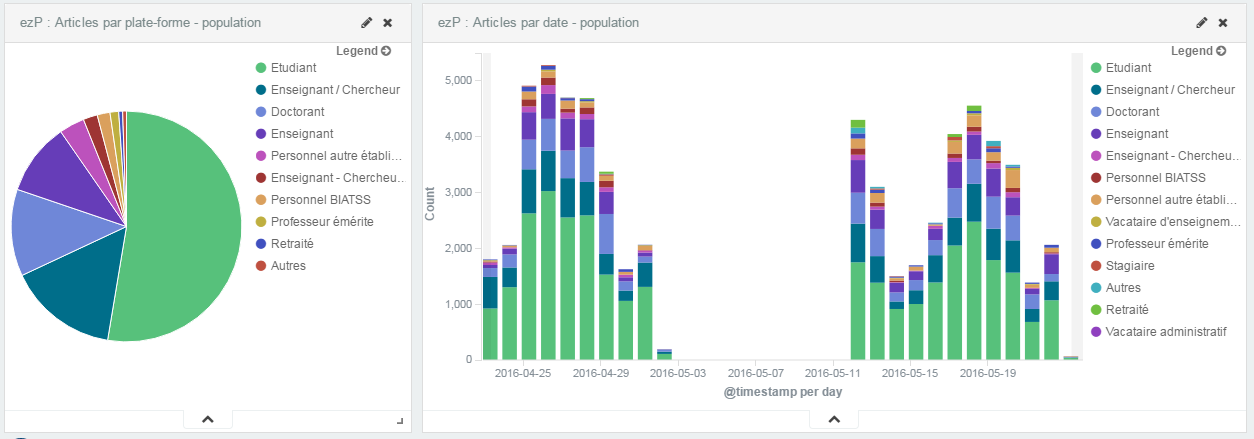The image size is (1254, 439).
Task: Edit the 'Articles par plate-forme' pie panel
Action: (x=367, y=22)
